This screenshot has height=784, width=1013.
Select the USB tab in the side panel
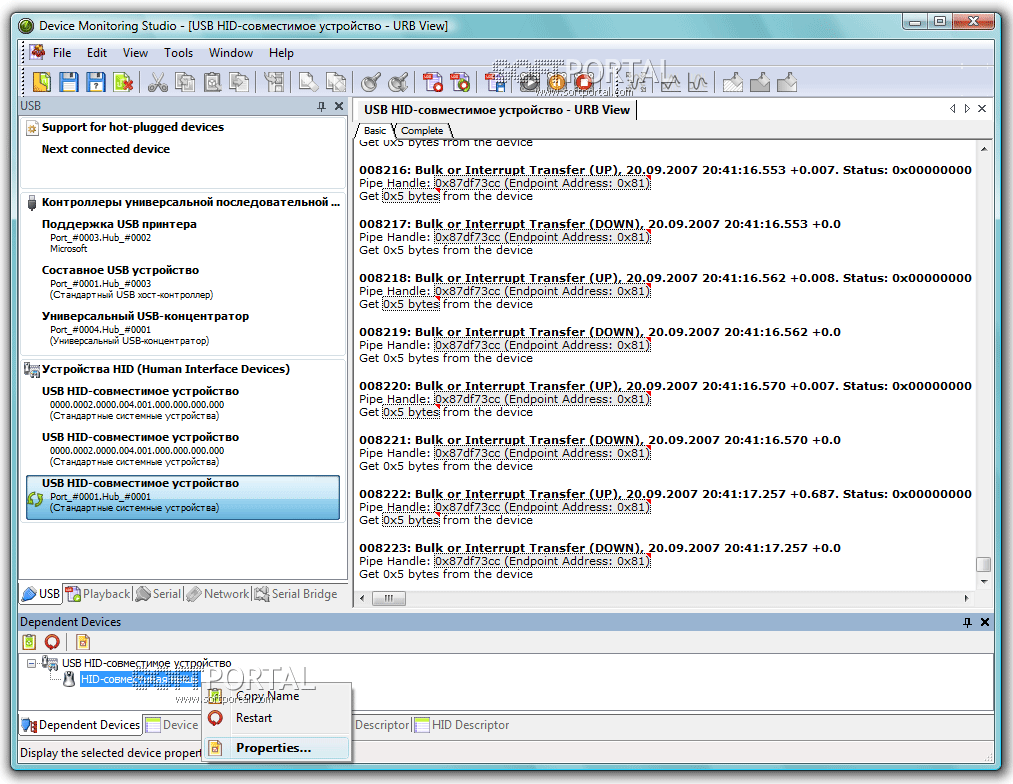(x=42, y=594)
